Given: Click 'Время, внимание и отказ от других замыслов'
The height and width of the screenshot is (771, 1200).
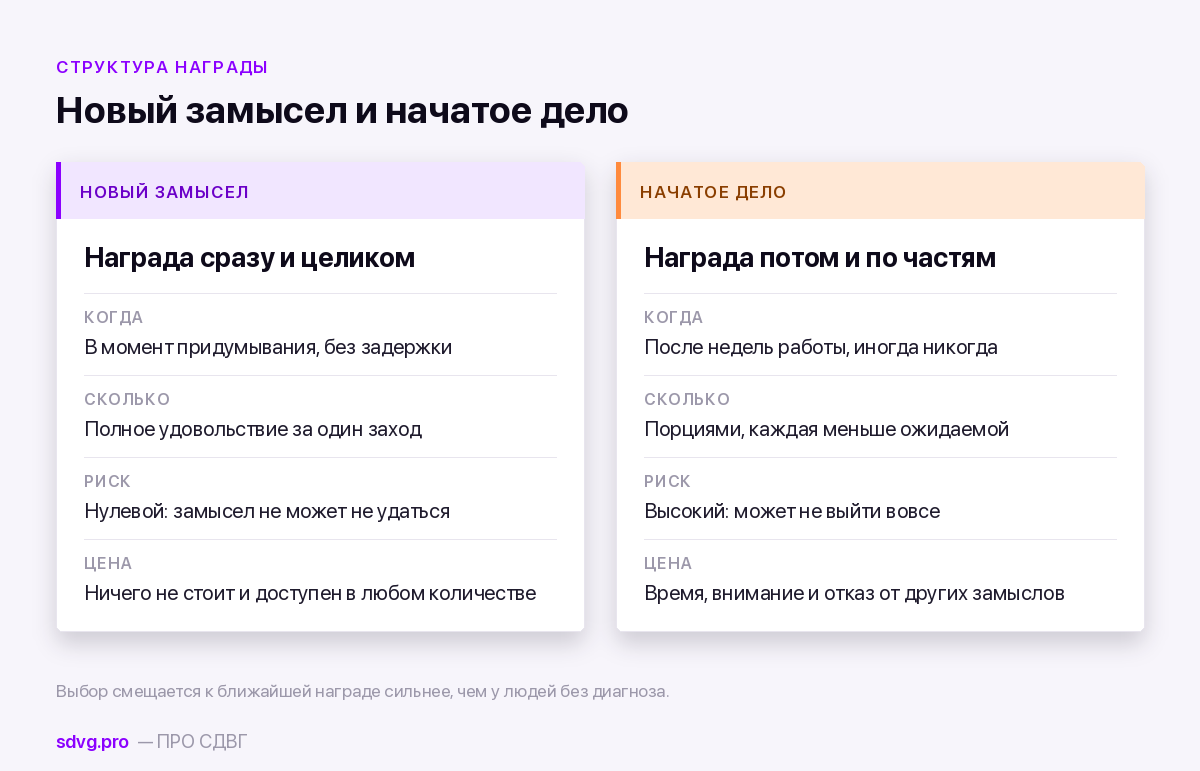Looking at the screenshot, I should coord(854,594).
